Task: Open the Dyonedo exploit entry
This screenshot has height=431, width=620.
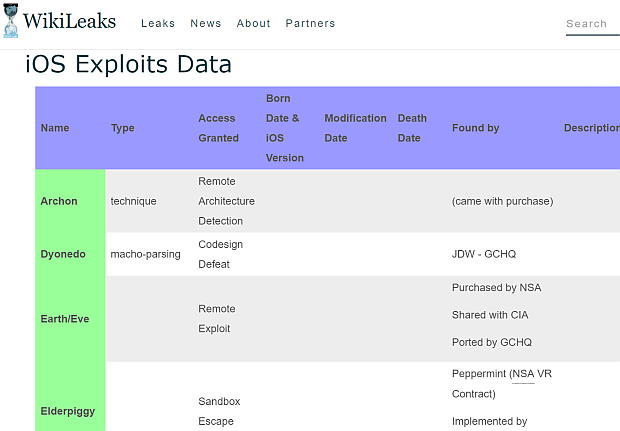Action: (x=63, y=254)
